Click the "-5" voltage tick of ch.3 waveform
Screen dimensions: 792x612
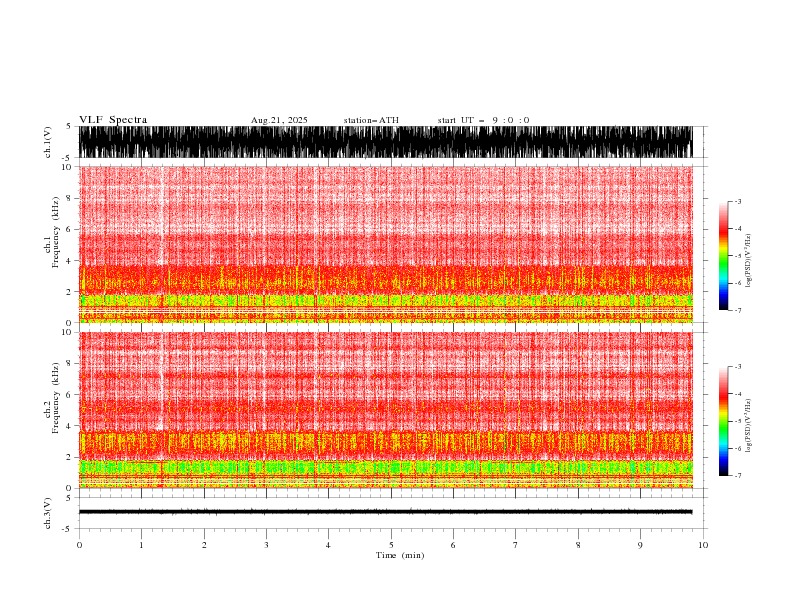coord(68,529)
